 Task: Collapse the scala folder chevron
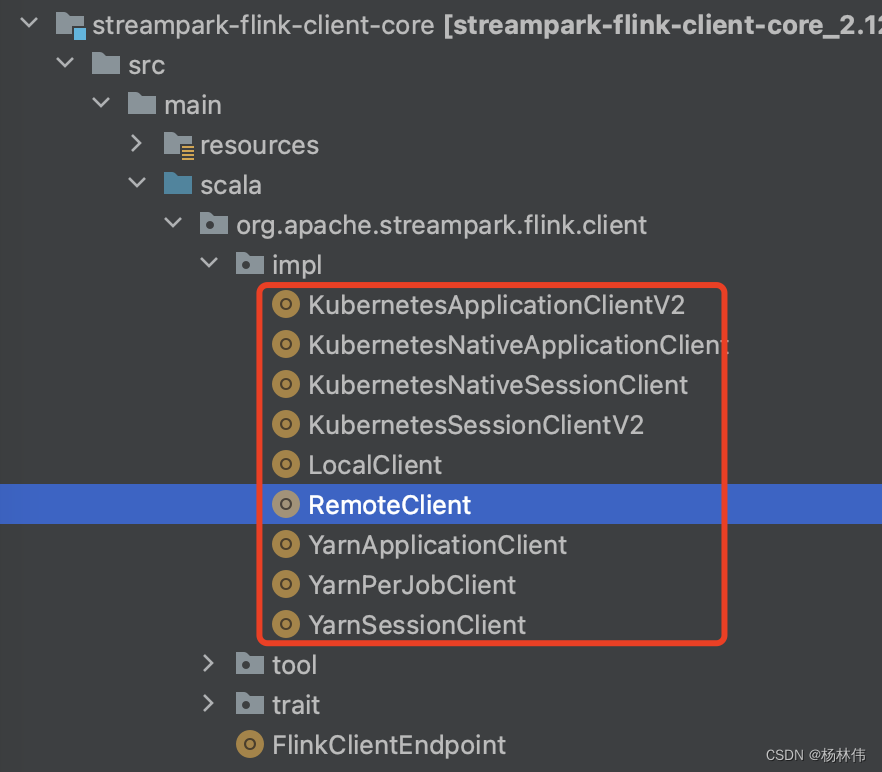(137, 182)
